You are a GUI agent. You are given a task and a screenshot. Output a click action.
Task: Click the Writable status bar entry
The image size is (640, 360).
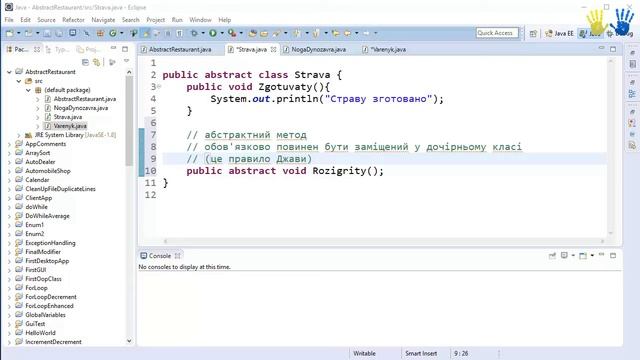[x=364, y=353]
